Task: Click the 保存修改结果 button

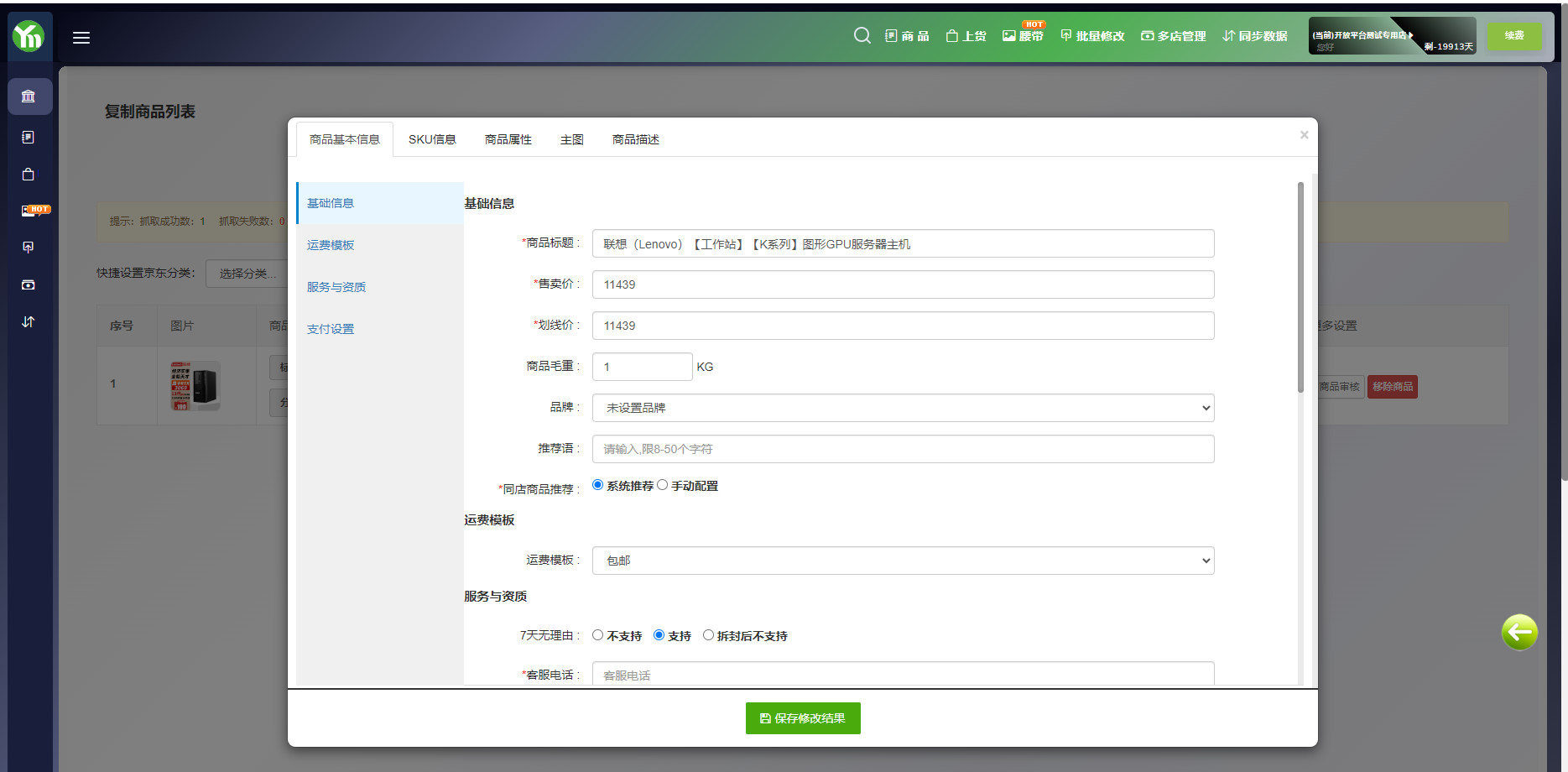Action: pos(803,718)
